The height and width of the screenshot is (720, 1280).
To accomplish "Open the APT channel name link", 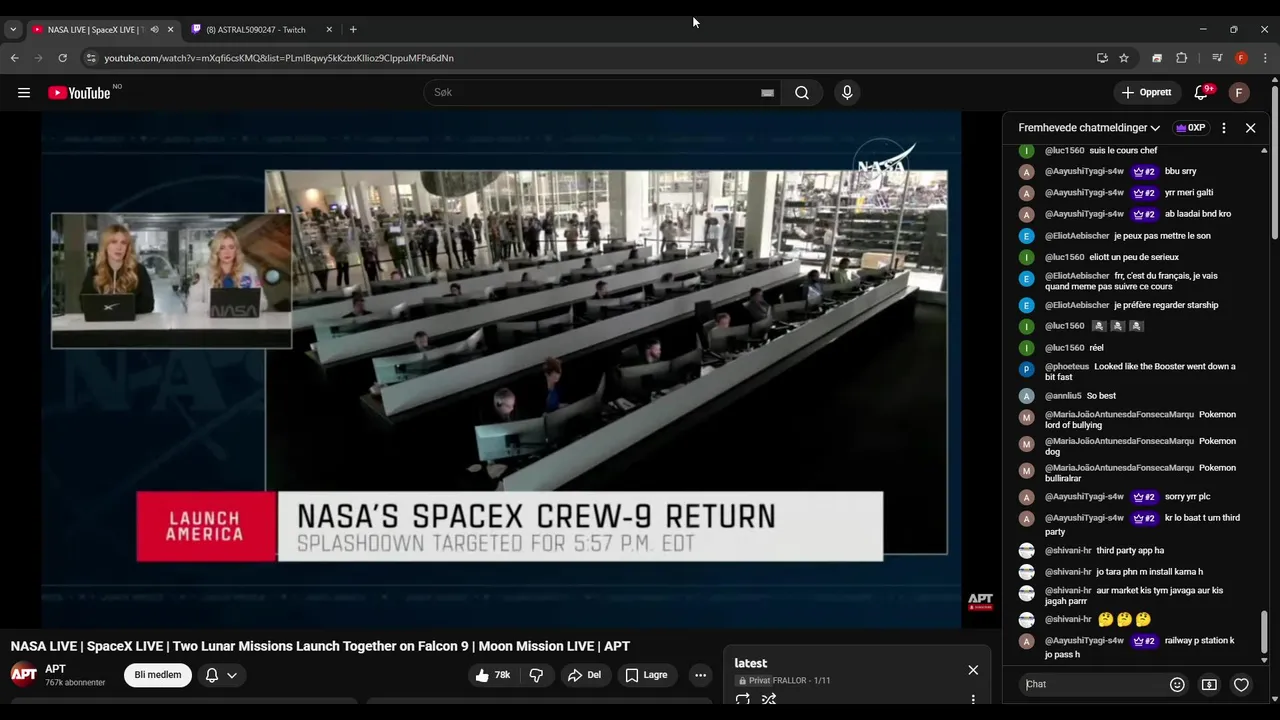I will click(55, 669).
